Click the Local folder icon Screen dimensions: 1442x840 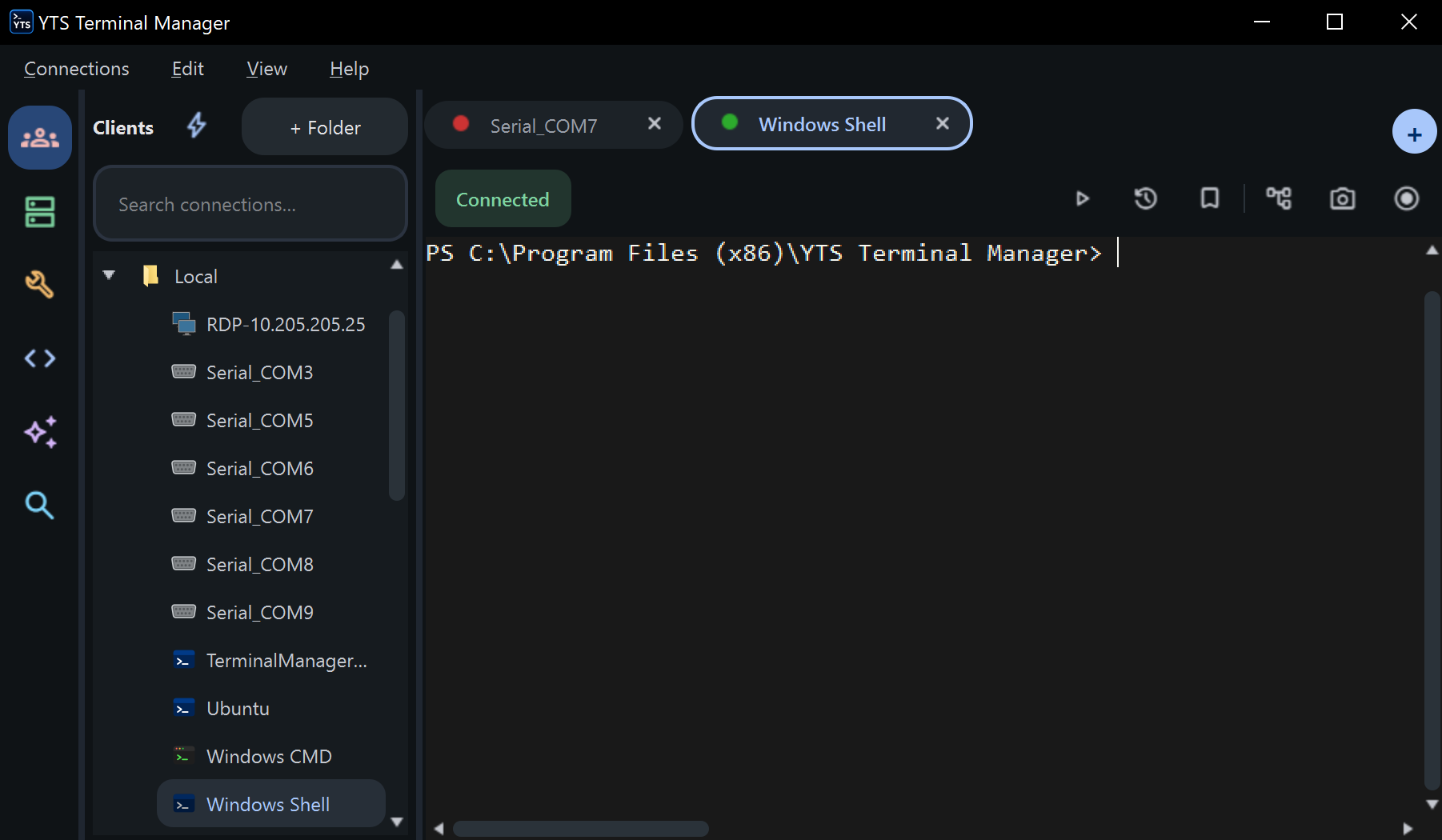coord(150,276)
